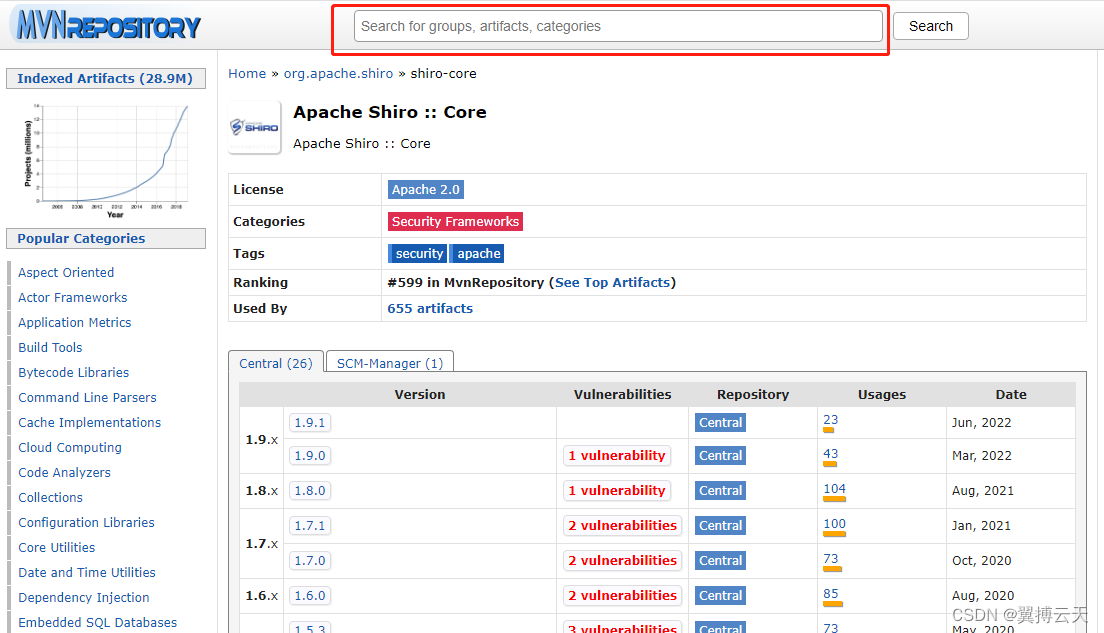Open Security Frameworks category
This screenshot has width=1104, height=633.
pyautogui.click(x=455, y=221)
